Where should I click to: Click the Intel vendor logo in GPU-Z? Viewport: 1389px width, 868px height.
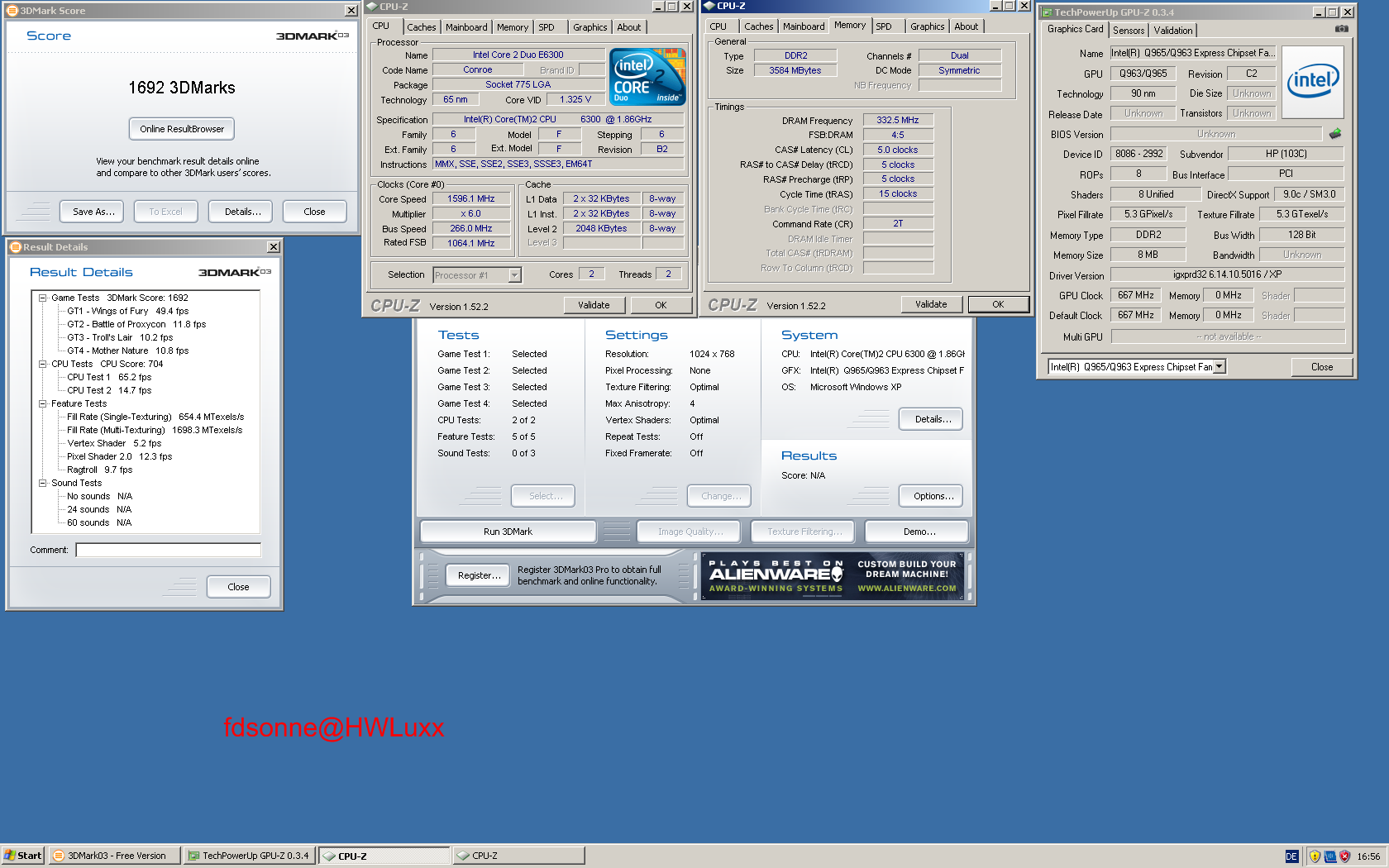(x=1313, y=82)
